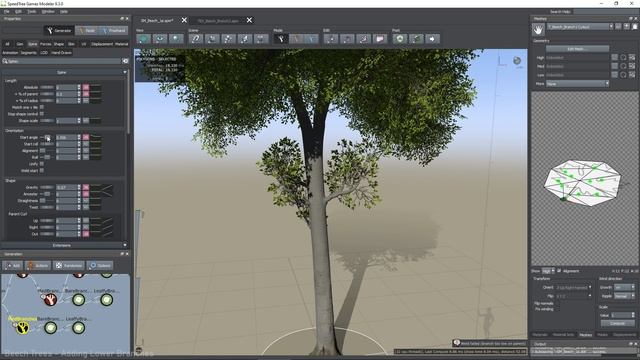This screenshot has height=360, width=640.
Task: Close the second beech branch document tab
Action: click(x=249, y=20)
